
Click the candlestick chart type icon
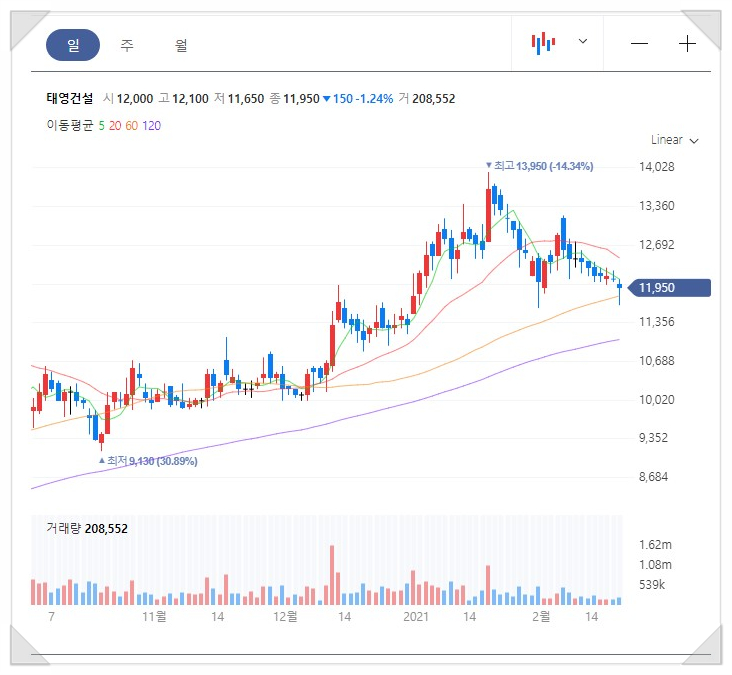tap(543, 43)
